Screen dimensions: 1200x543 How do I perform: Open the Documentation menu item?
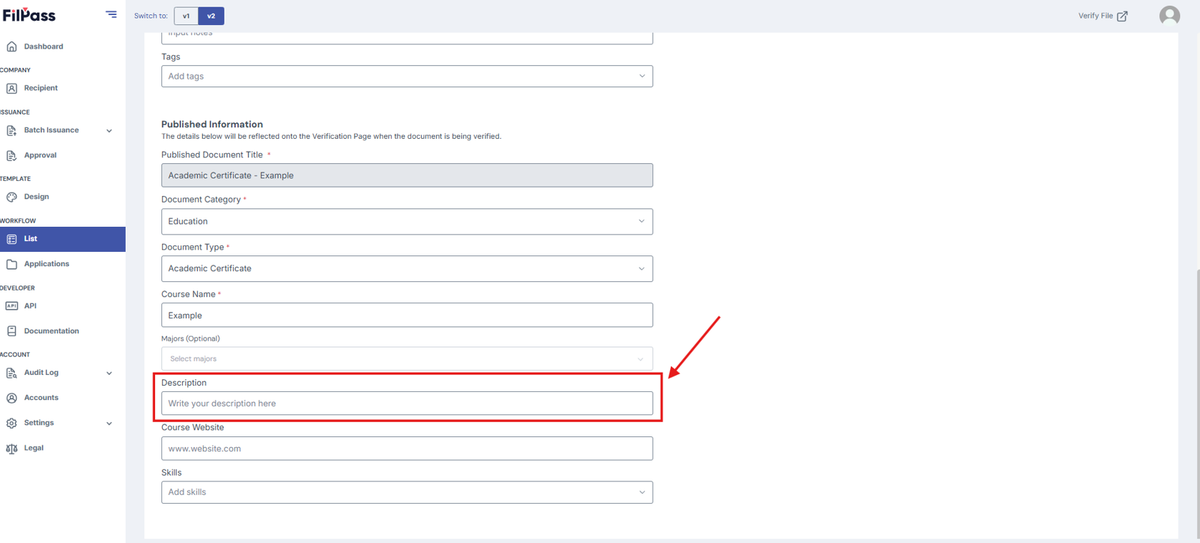click(x=51, y=331)
